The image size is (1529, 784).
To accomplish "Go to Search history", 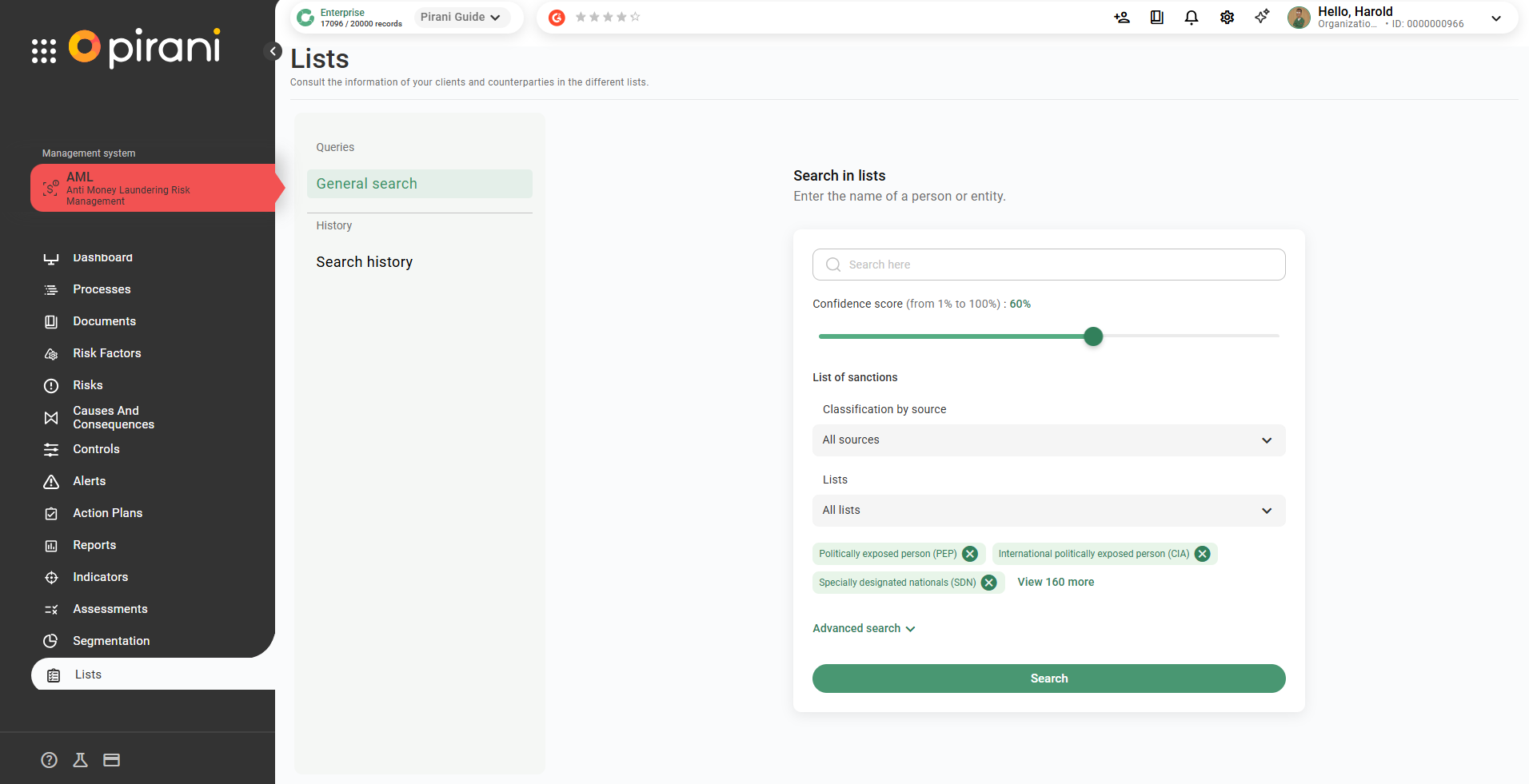I will (365, 262).
